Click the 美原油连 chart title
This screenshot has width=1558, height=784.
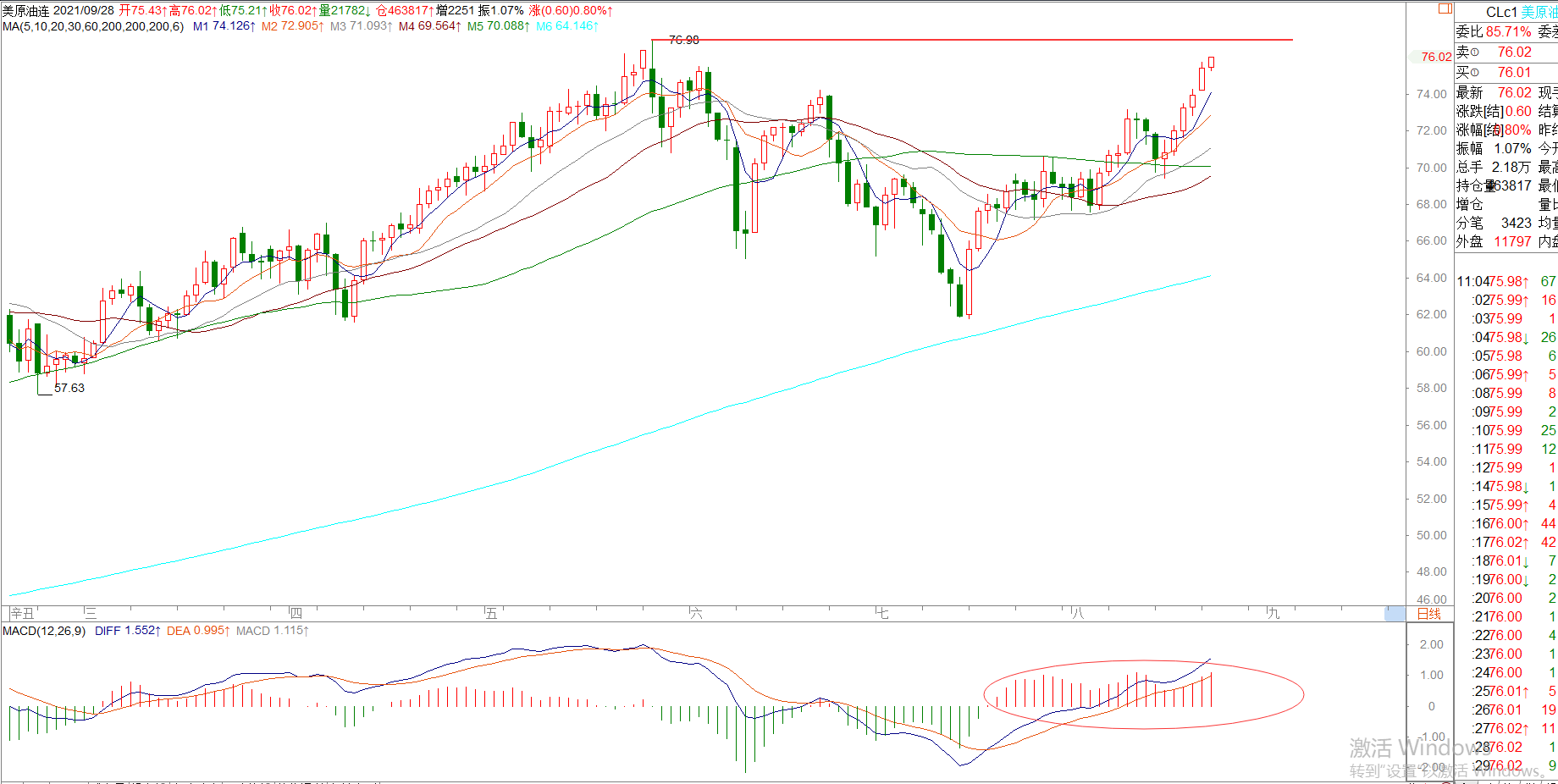click(25, 11)
